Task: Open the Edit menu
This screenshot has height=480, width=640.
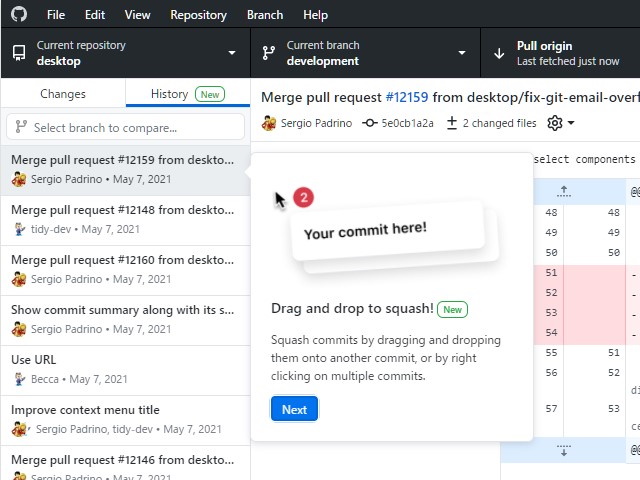Action: tap(95, 15)
